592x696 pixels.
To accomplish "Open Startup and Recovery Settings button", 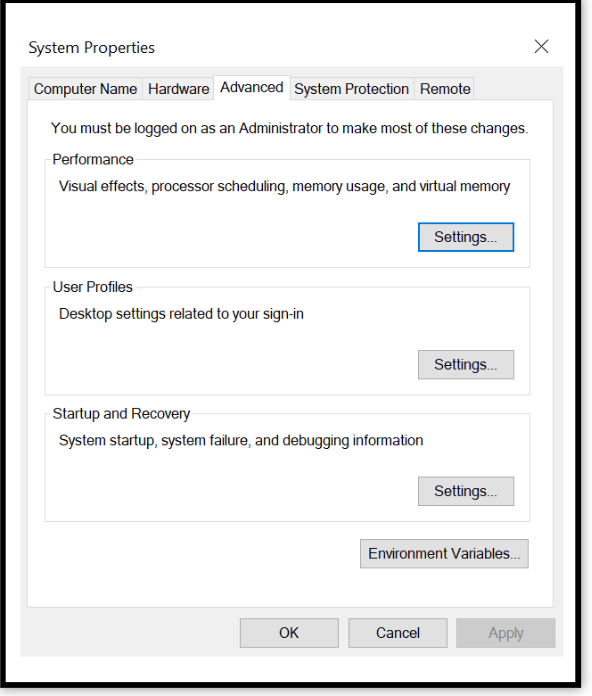I will click(466, 491).
